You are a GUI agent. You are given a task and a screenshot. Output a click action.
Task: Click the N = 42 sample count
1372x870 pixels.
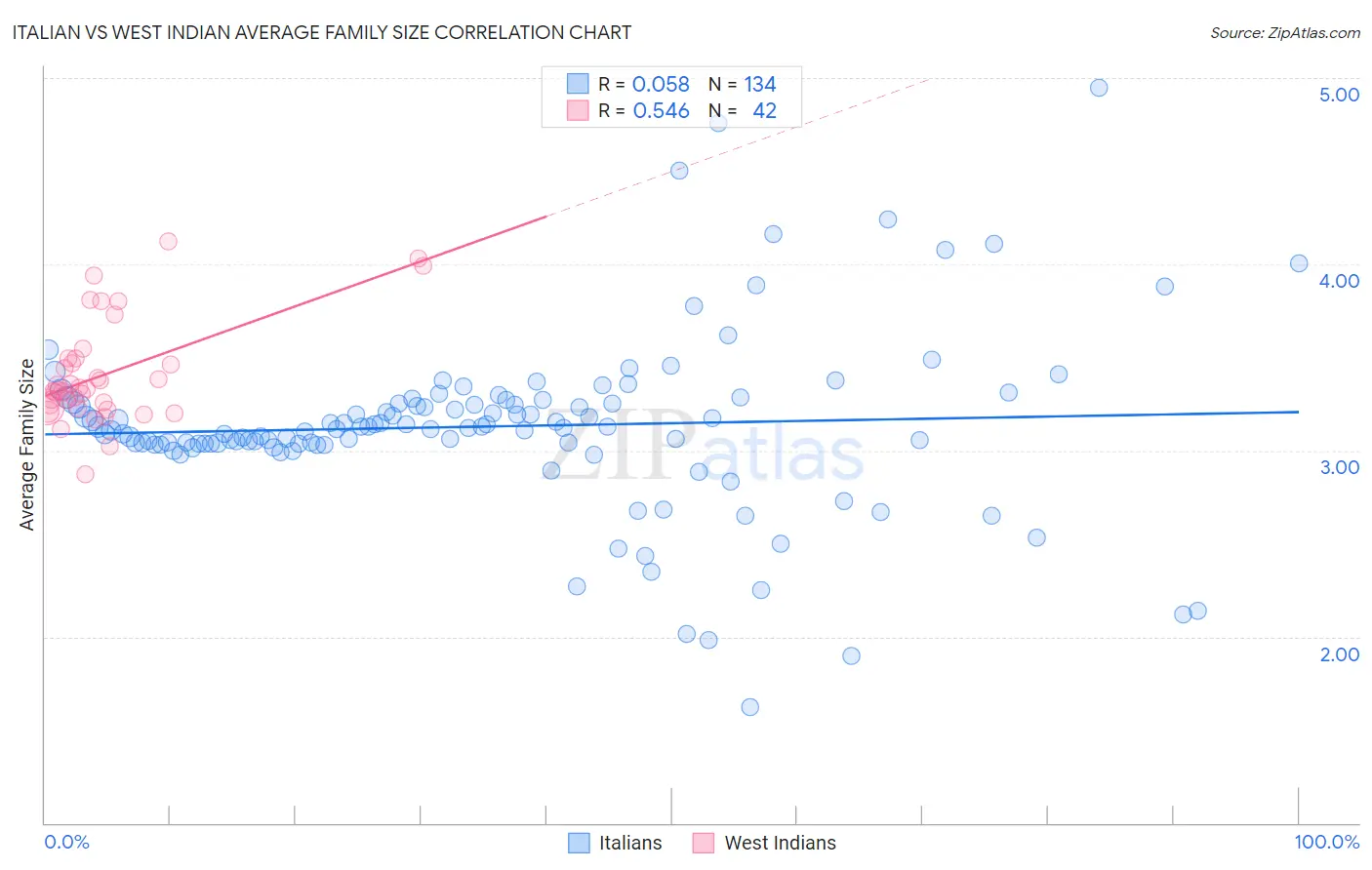[743, 110]
